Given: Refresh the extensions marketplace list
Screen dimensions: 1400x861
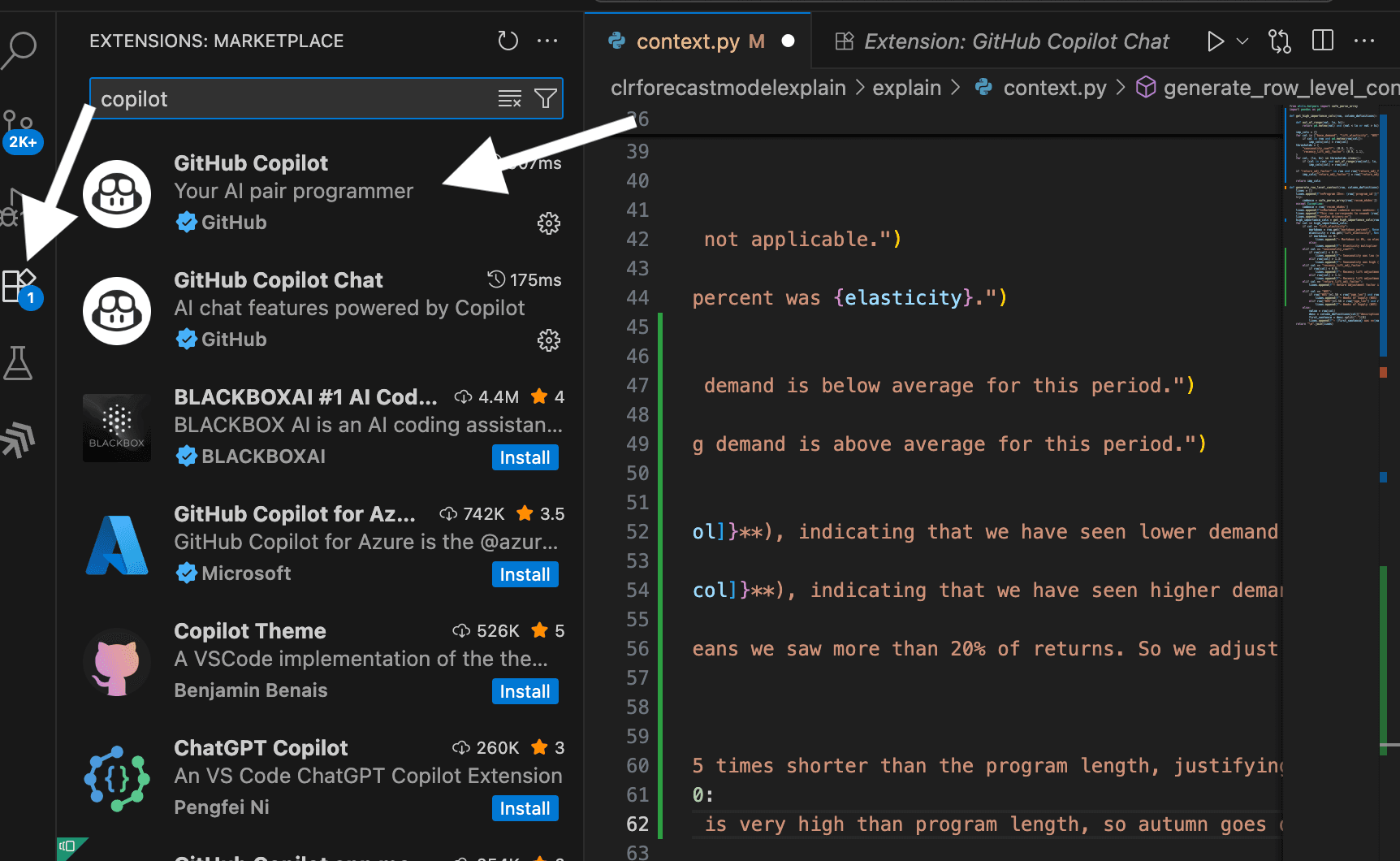Looking at the screenshot, I should click(508, 40).
